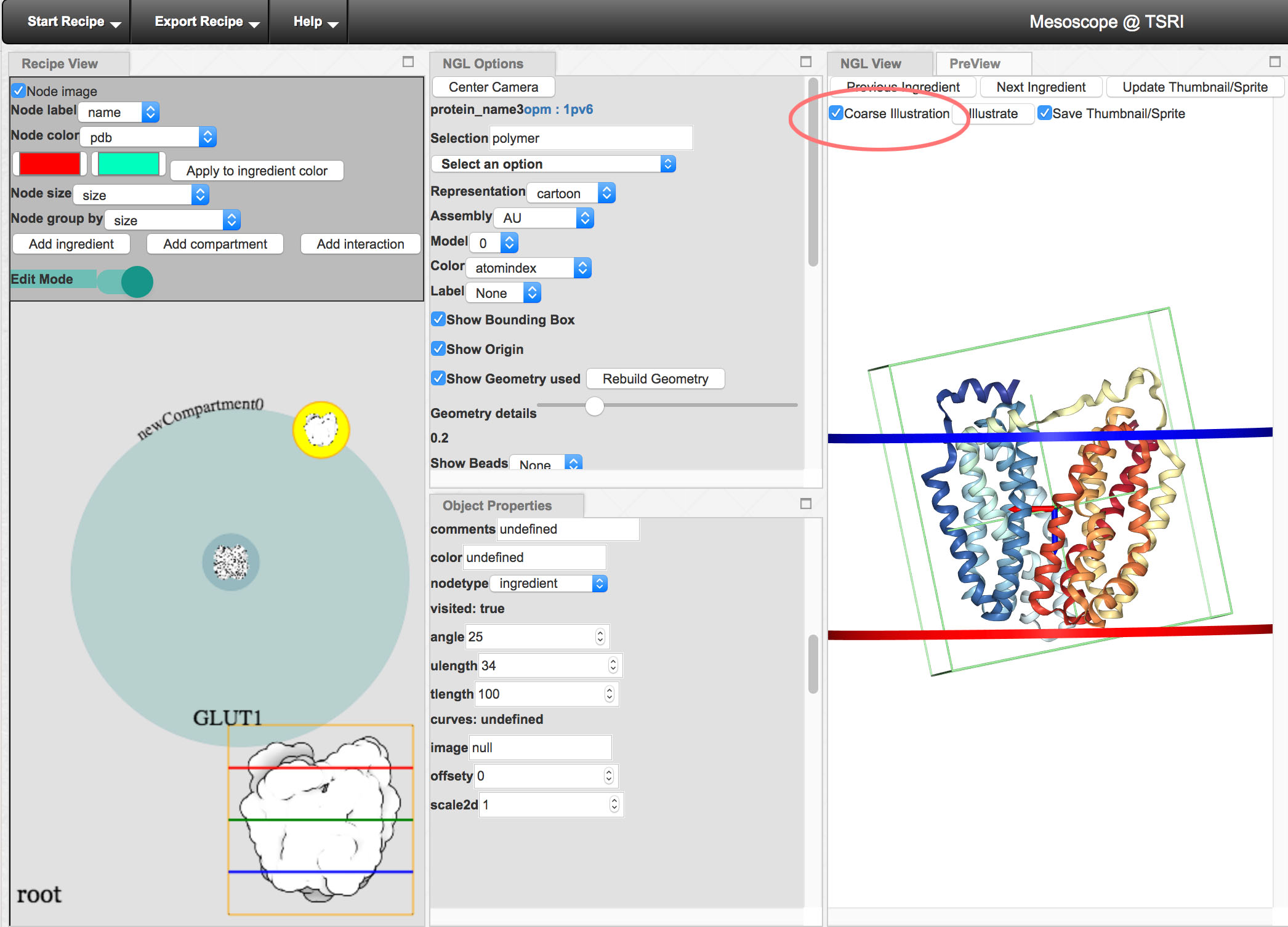Maximize the NGL Options panel

805,62
